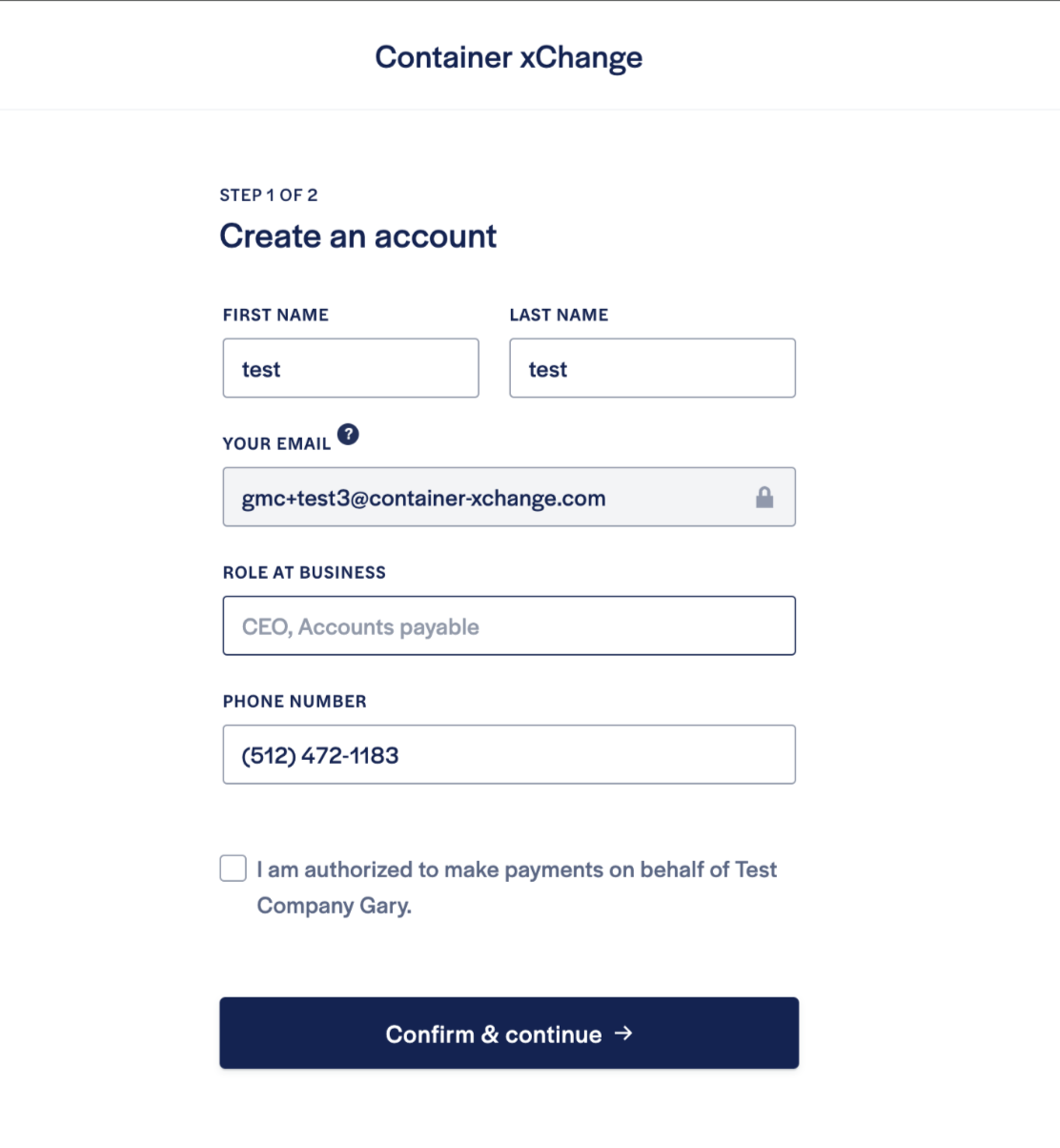This screenshot has height=1148, width=1060.
Task: Click the locked email address field
Action: pyautogui.click(x=509, y=497)
